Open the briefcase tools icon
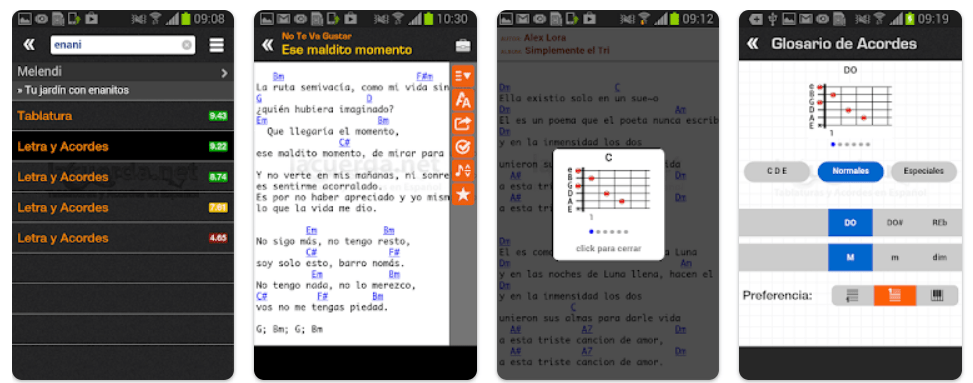 pos(462,45)
